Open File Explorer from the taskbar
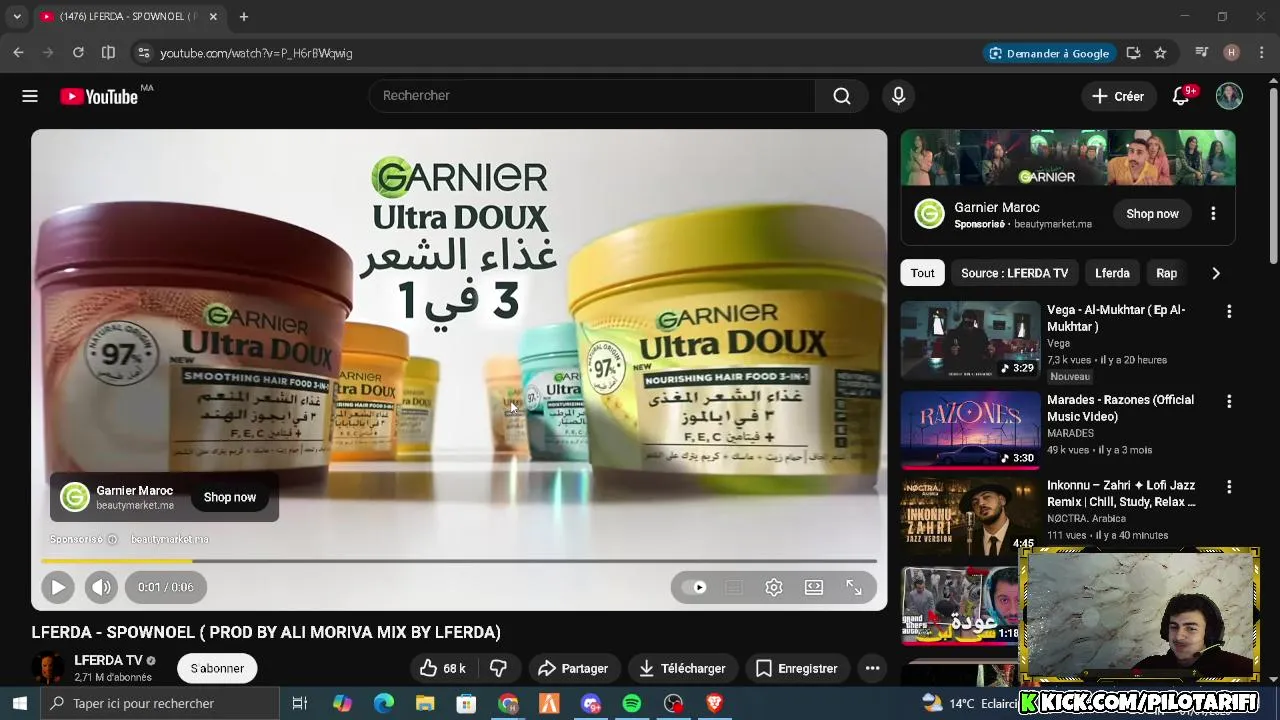The image size is (1280, 720). [x=425, y=703]
